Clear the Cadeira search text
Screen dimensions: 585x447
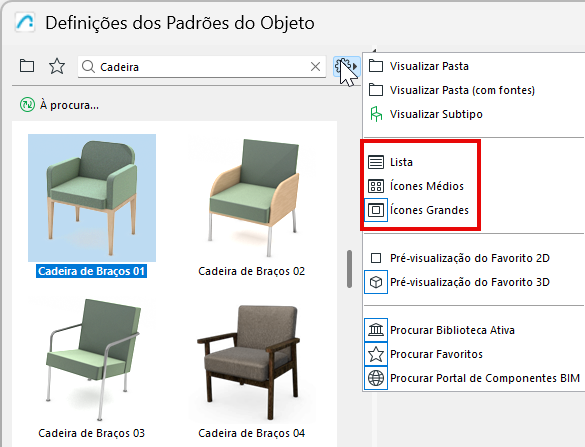(315, 67)
